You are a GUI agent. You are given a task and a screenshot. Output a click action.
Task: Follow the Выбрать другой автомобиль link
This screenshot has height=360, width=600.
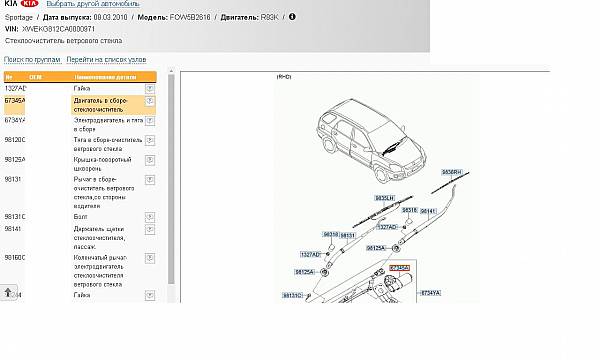(x=93, y=4)
